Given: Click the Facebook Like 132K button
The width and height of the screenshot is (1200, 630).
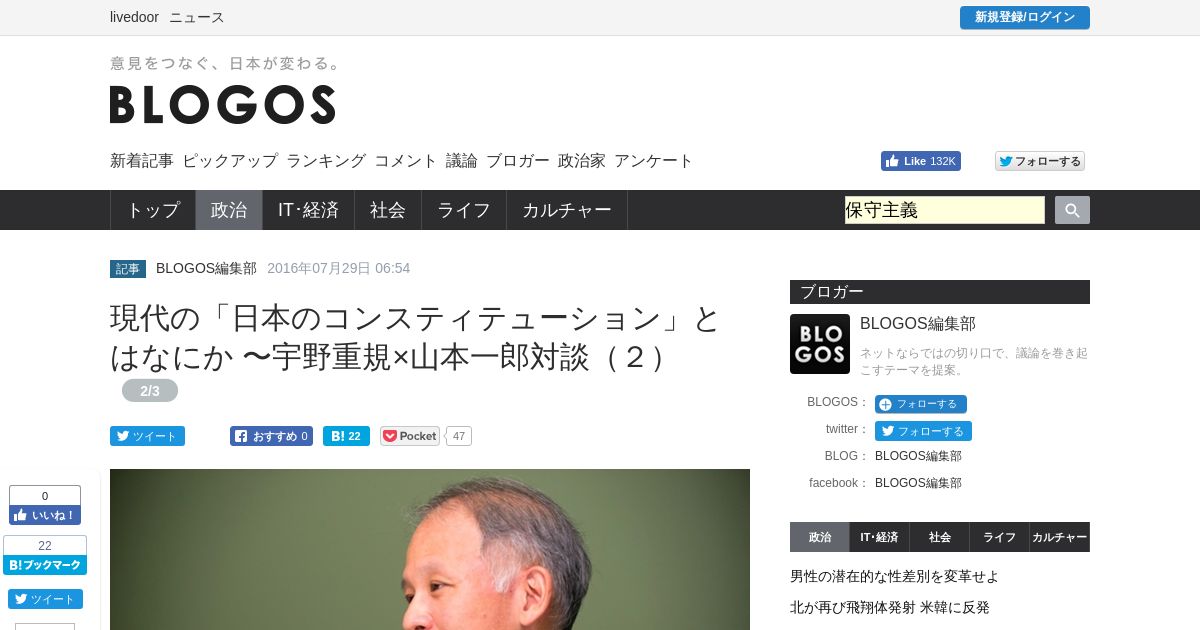Looking at the screenshot, I should (x=920, y=161).
